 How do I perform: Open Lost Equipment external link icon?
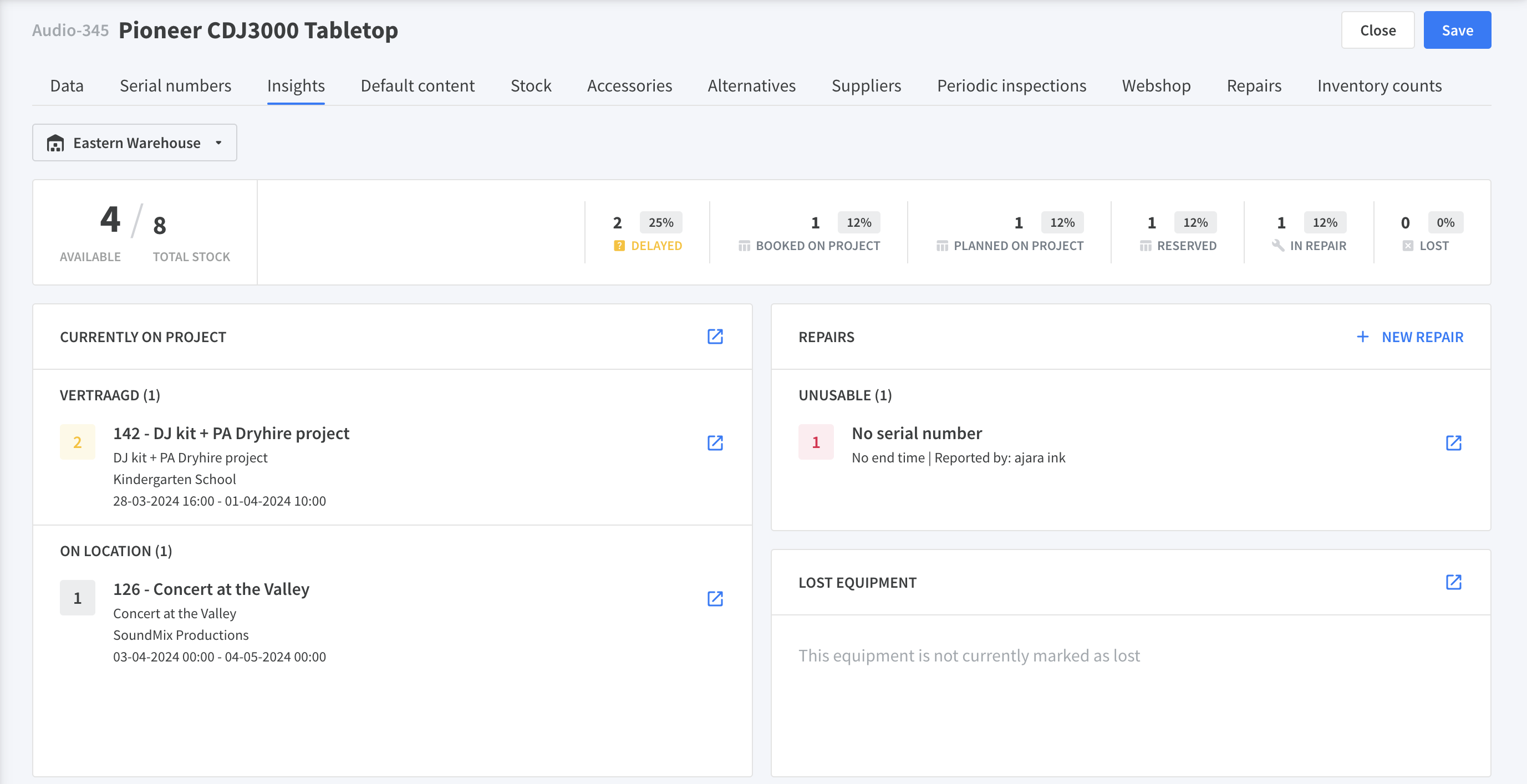(1453, 582)
